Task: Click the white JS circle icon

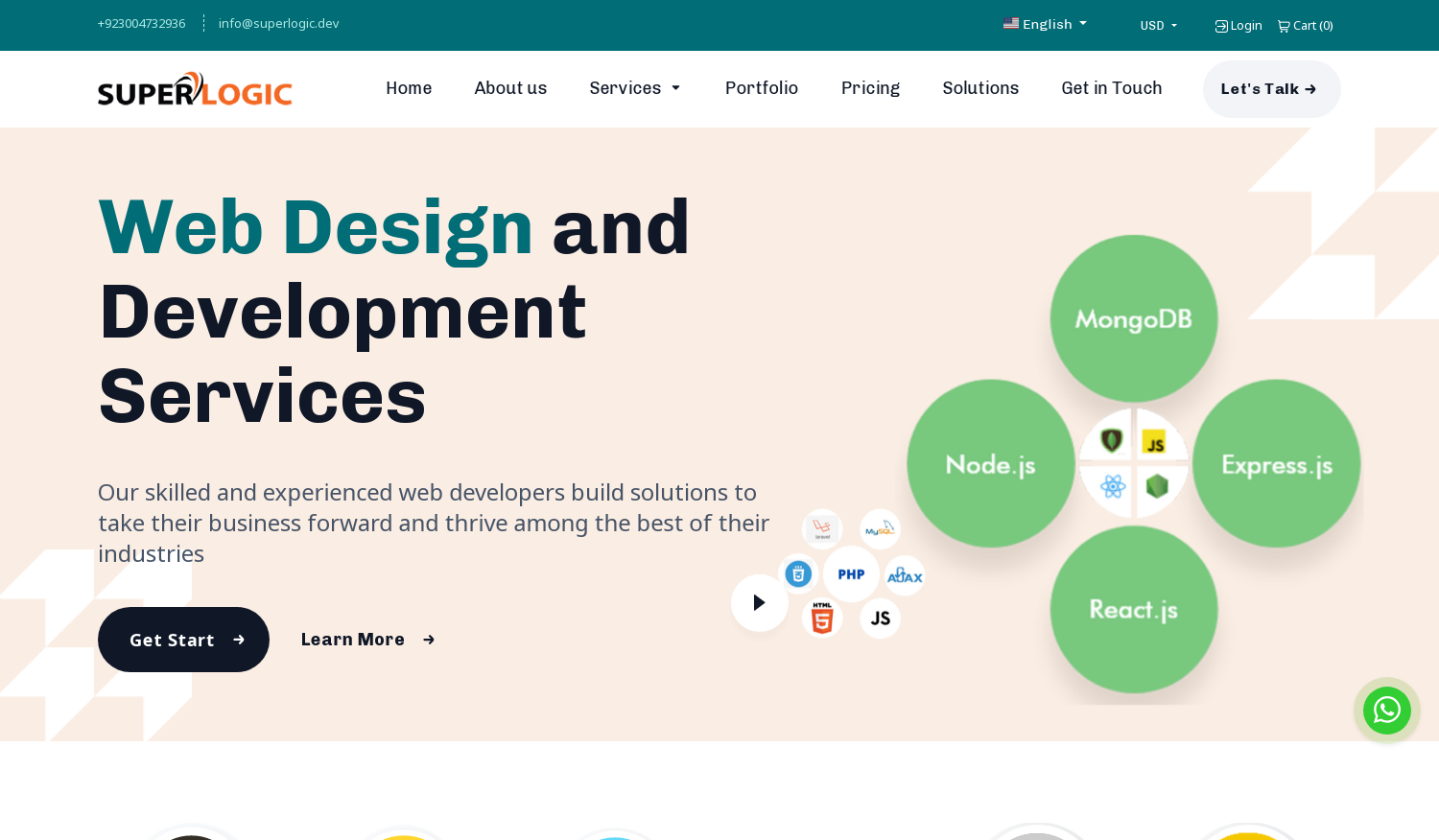Action: point(881,618)
